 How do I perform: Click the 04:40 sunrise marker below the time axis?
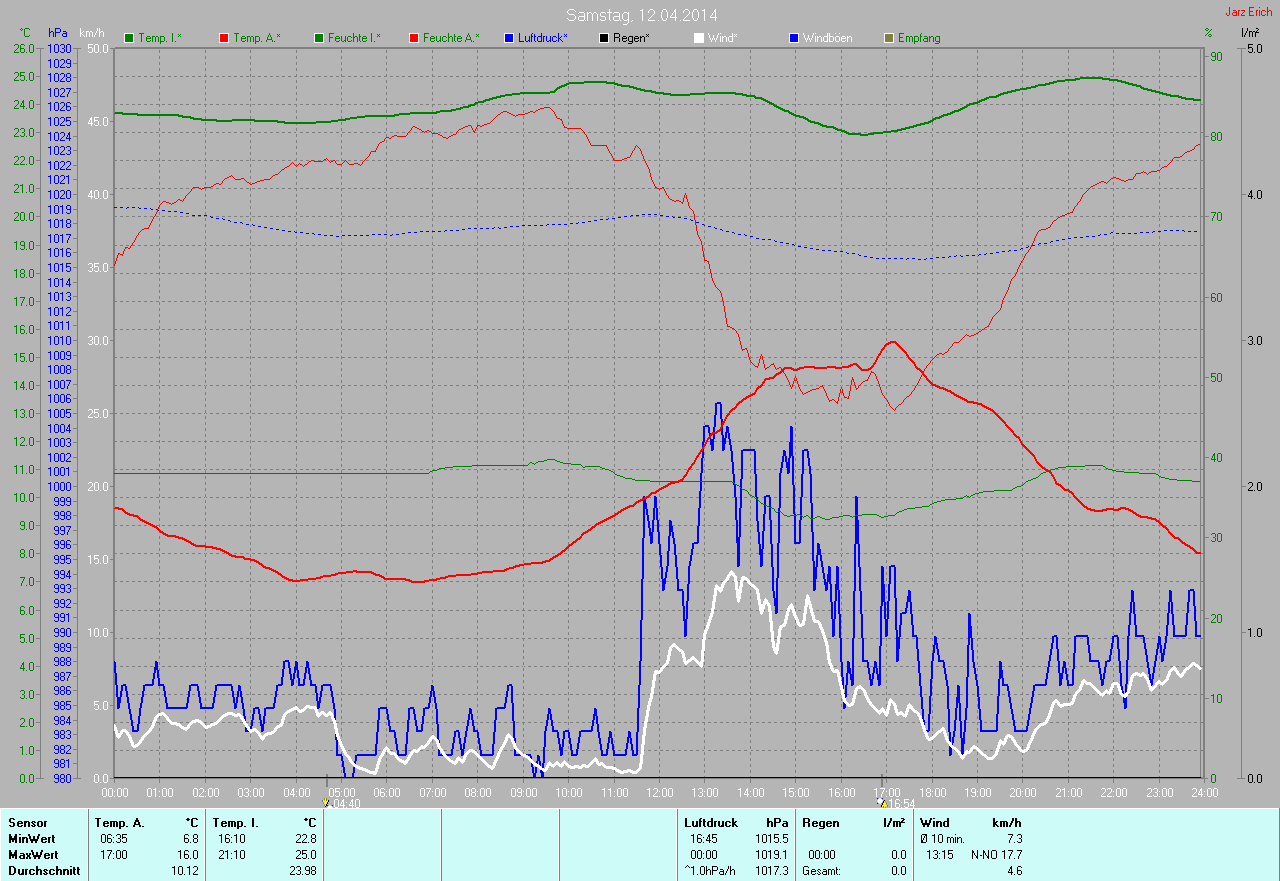342,803
